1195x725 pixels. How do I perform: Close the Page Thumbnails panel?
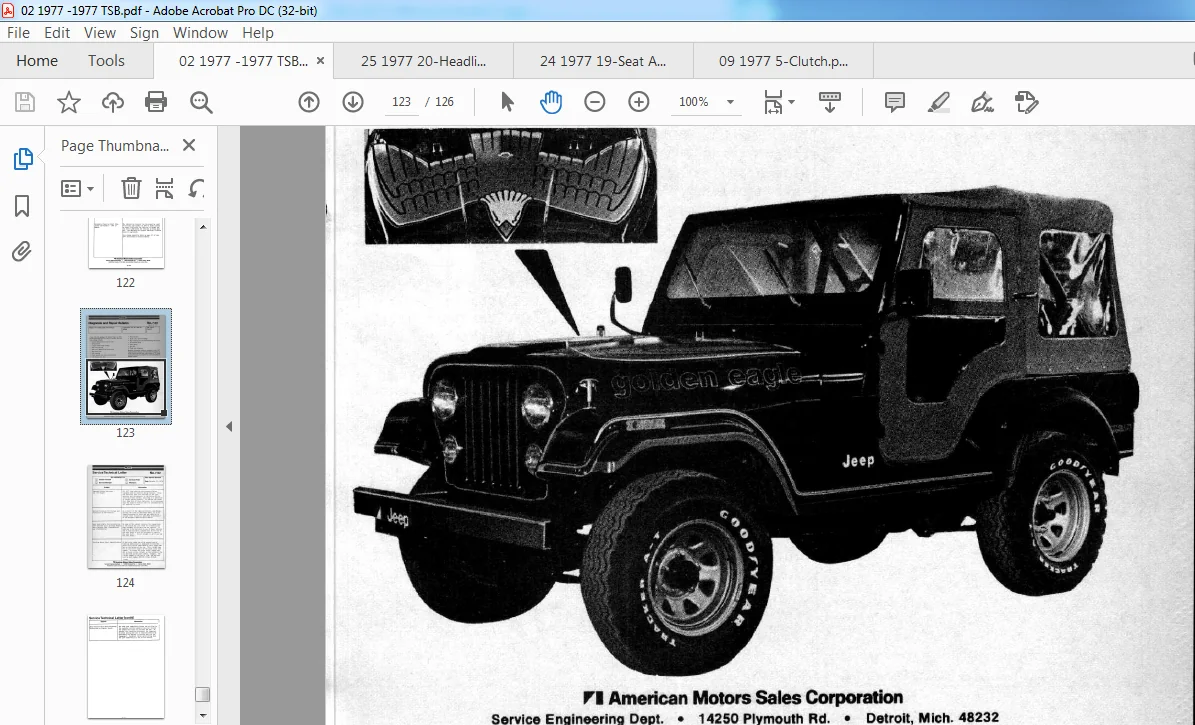[189, 145]
